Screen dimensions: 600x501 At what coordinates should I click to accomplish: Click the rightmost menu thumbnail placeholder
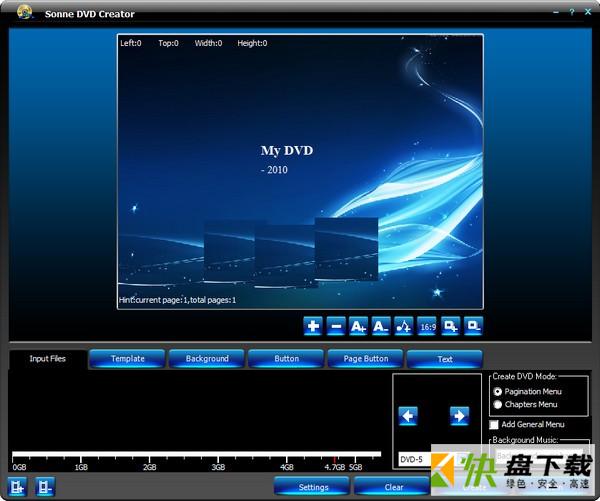pyautogui.click(x=346, y=249)
